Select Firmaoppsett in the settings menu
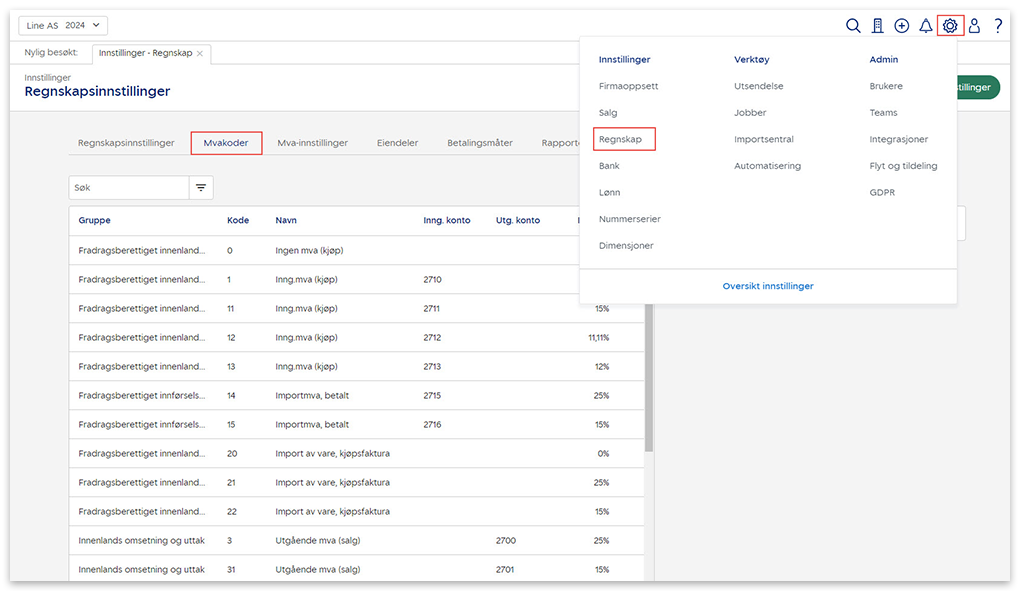This screenshot has width=1020, height=591. 628,86
